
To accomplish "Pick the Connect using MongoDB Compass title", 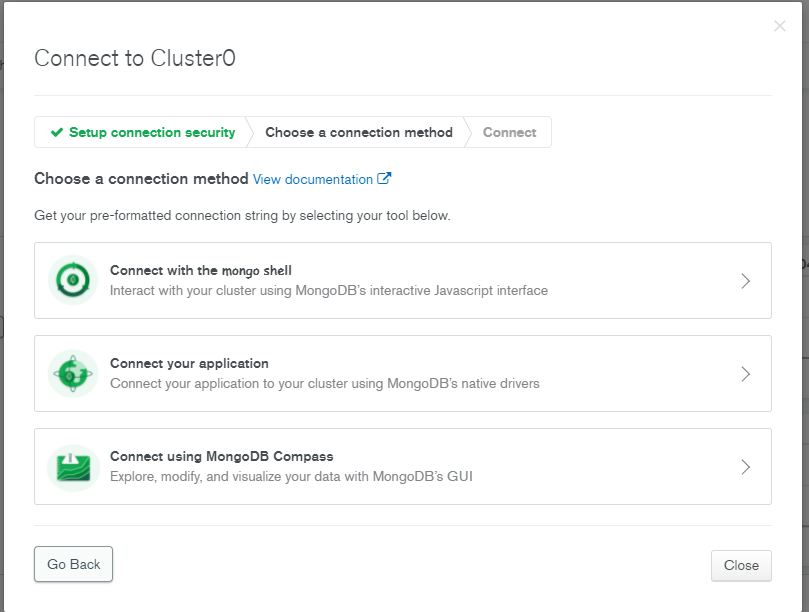I will 221,456.
